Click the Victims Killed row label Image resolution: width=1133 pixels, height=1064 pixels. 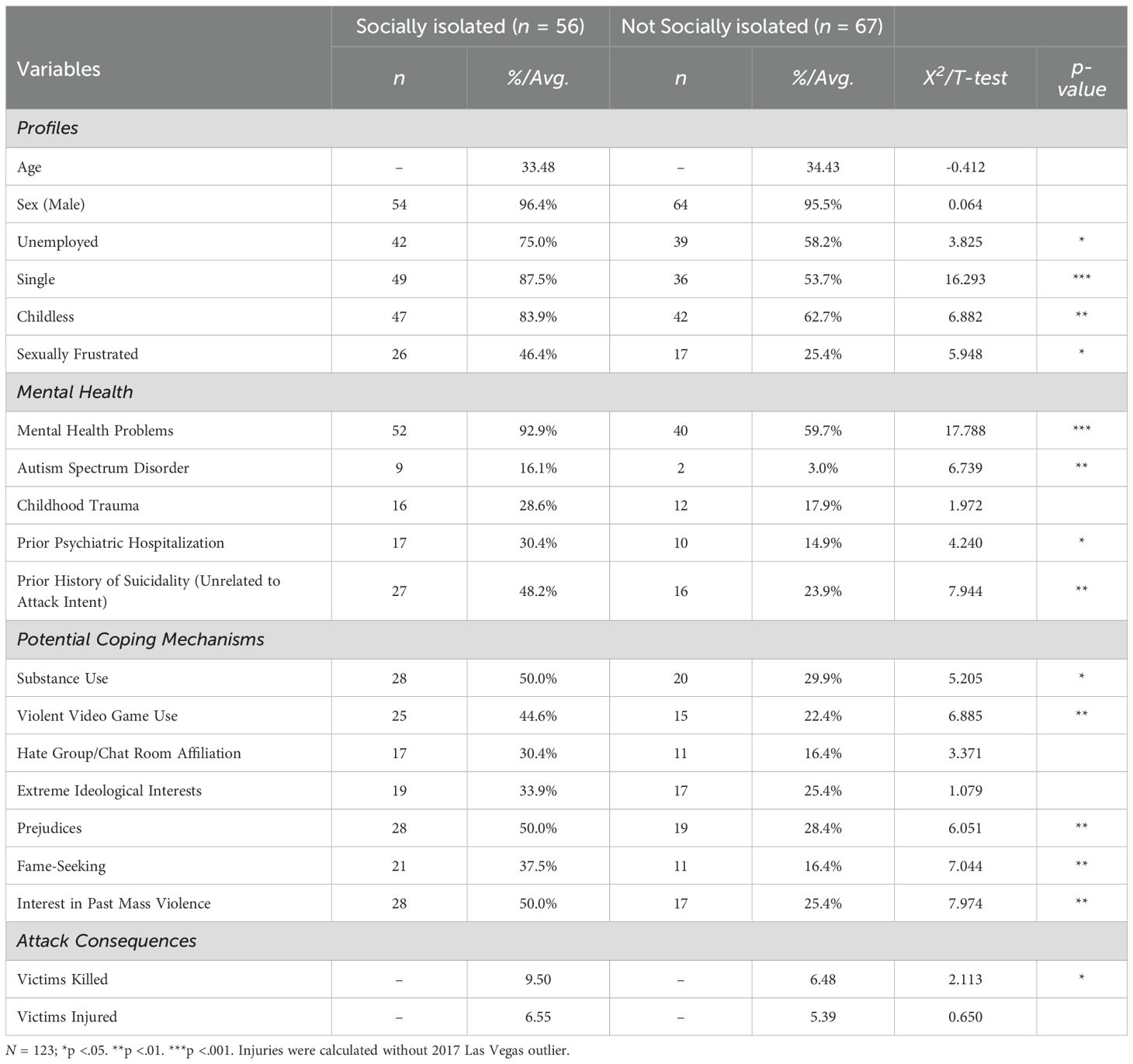coord(62,979)
